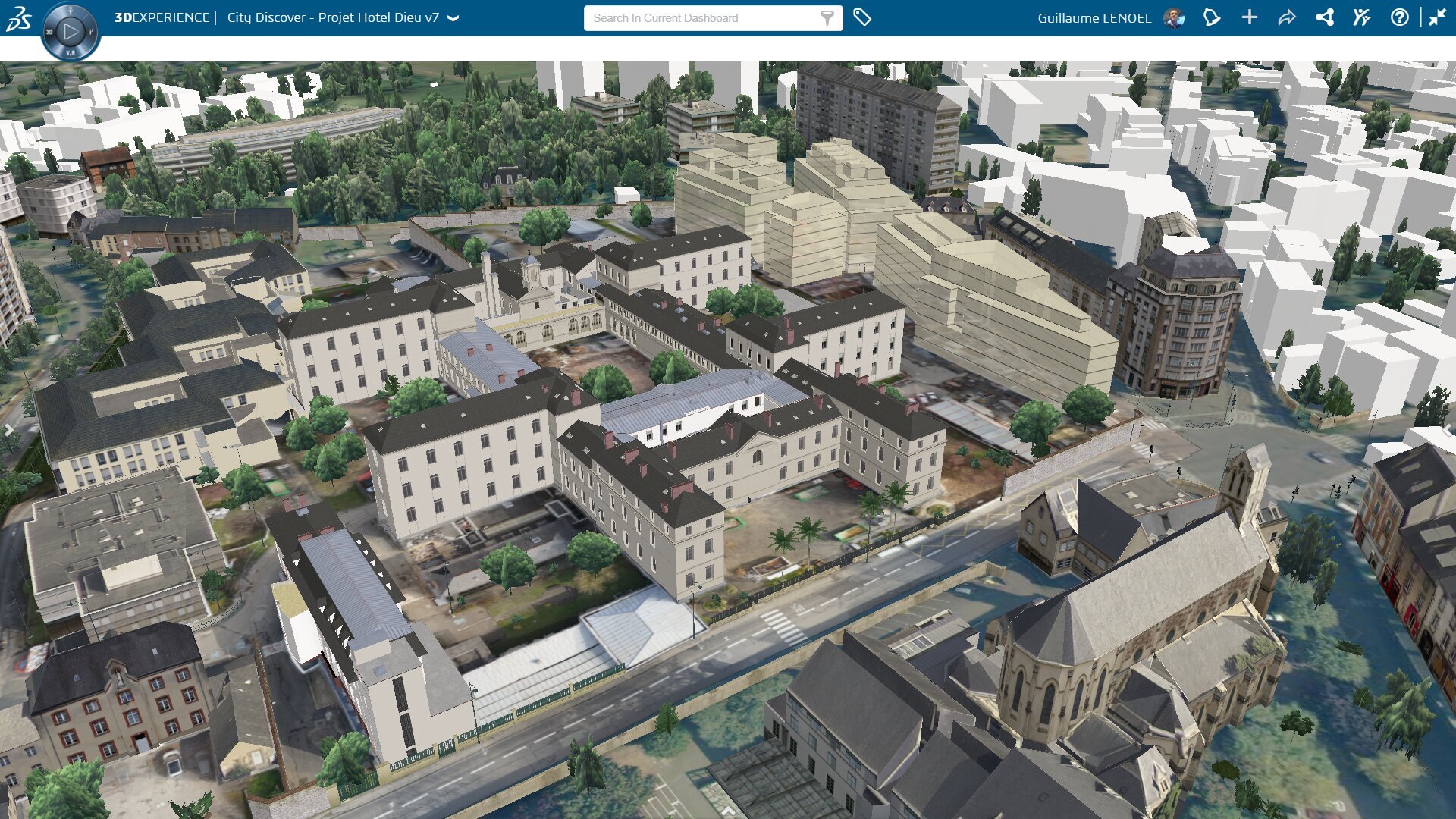This screenshot has height=819, width=1456.
Task: Select the 3D quadrant of the compass
Action: 49,32
